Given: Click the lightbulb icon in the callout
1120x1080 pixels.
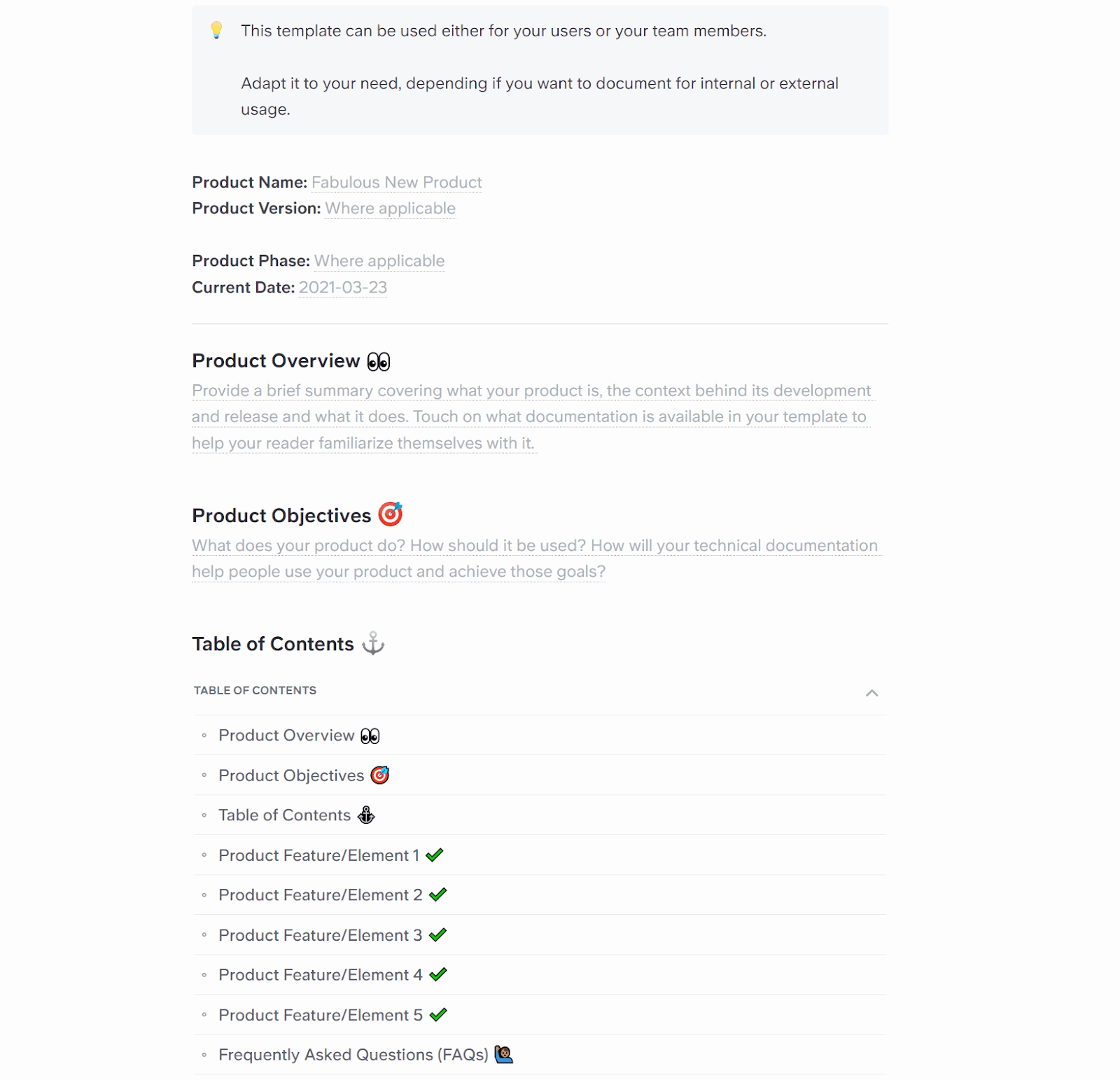Looking at the screenshot, I should coord(216,30).
